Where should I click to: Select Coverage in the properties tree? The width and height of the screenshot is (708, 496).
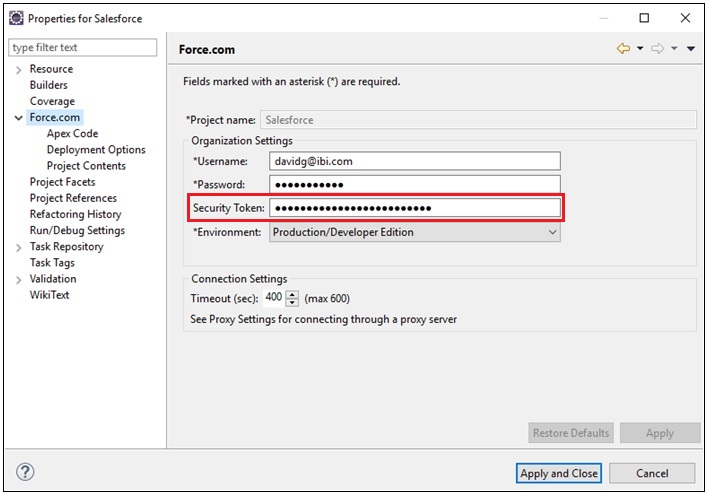(52, 101)
